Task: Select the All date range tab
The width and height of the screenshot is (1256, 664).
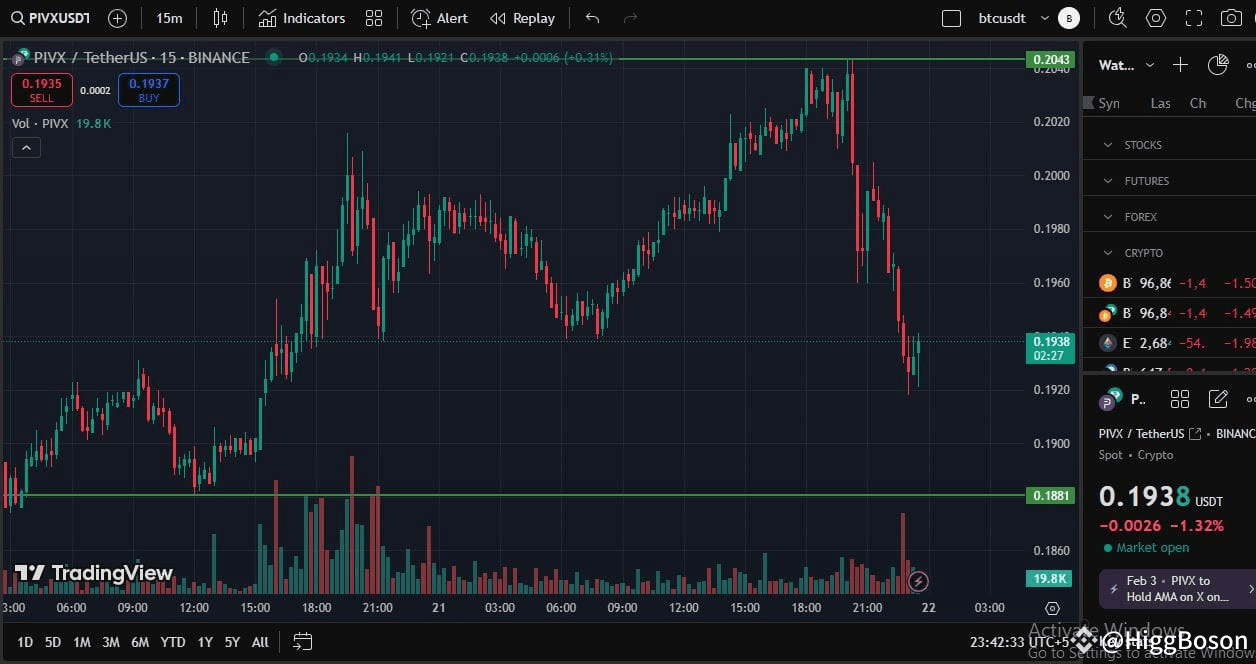Action: click(259, 642)
